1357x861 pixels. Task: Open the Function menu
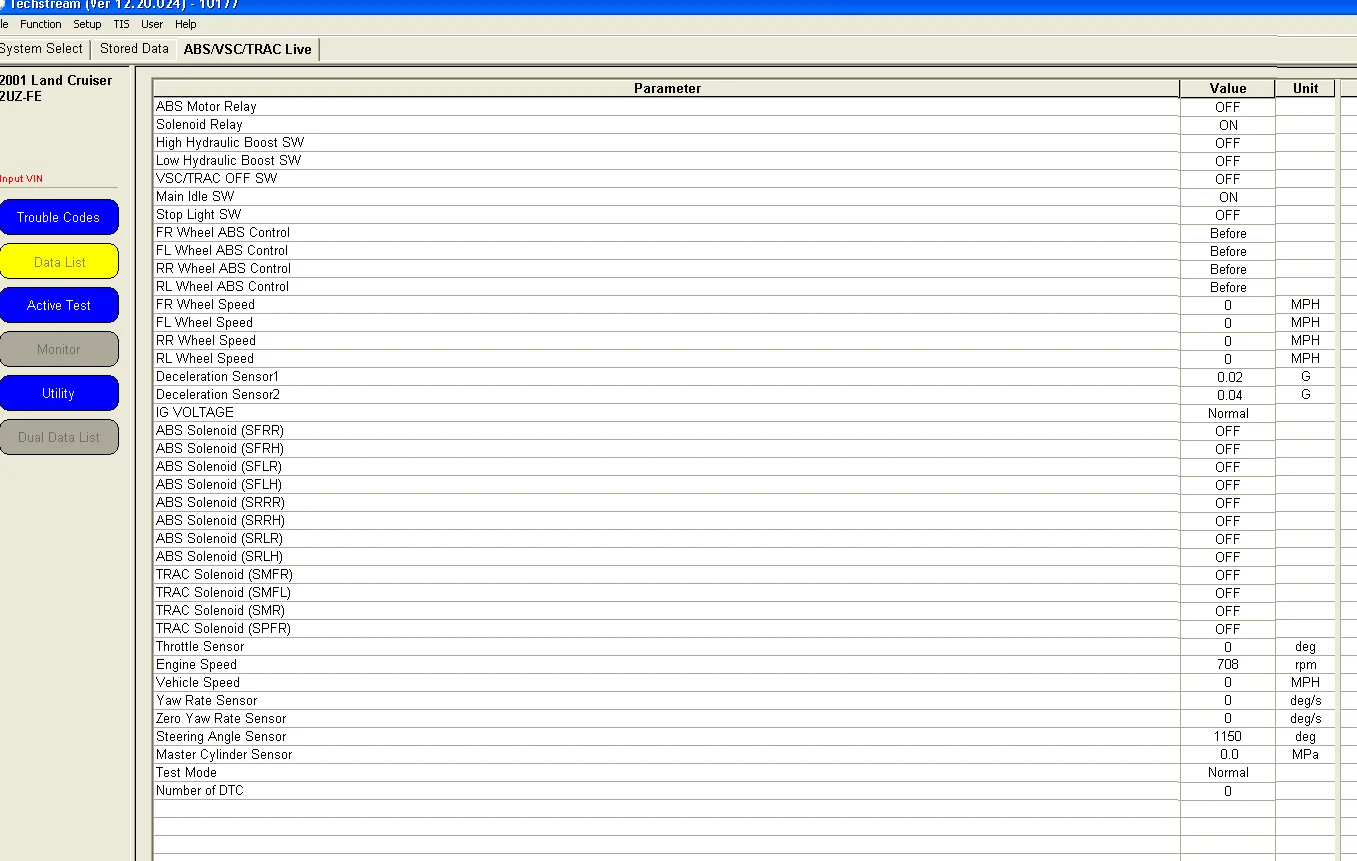41,24
